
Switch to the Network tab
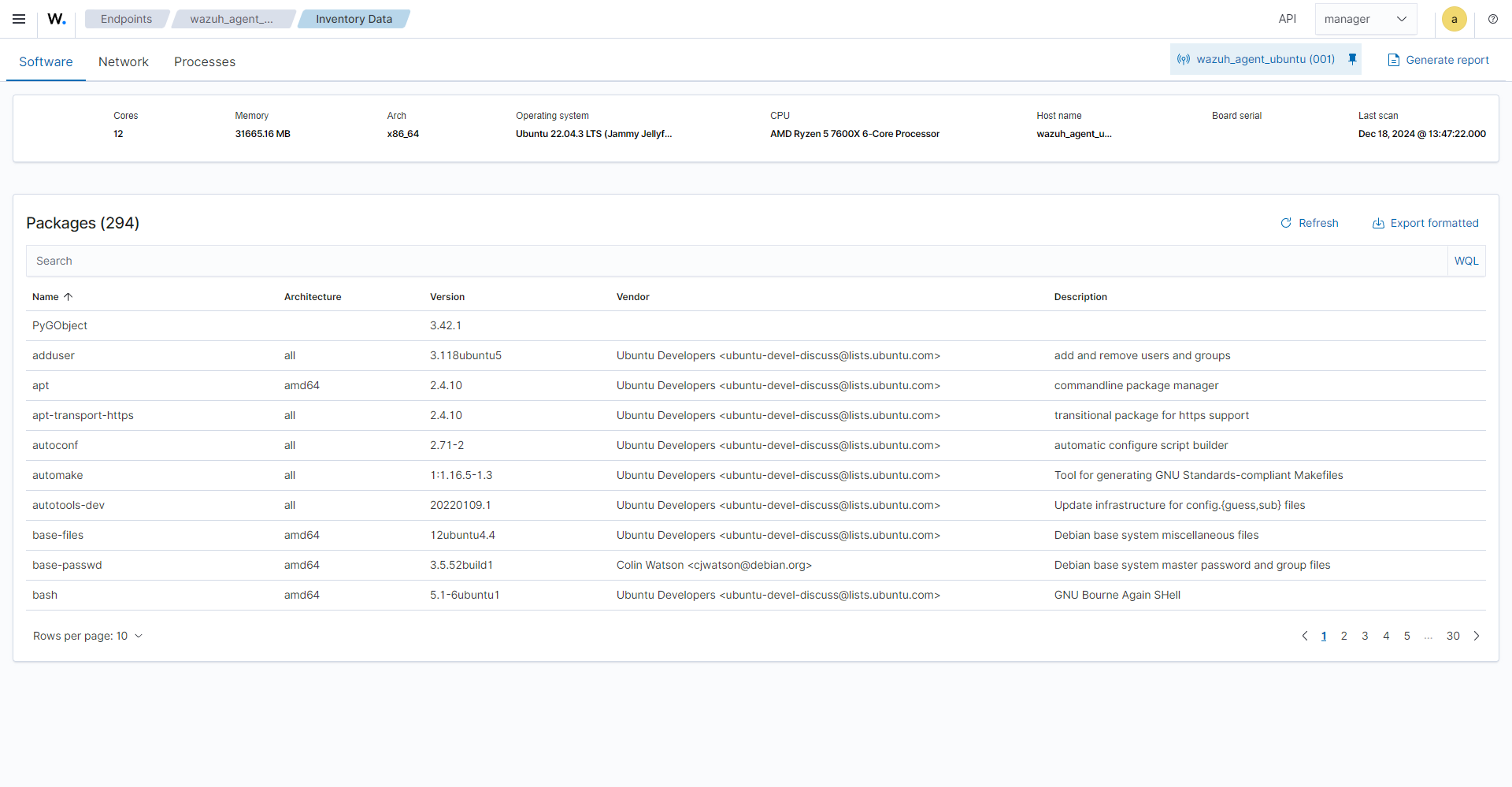[124, 61]
